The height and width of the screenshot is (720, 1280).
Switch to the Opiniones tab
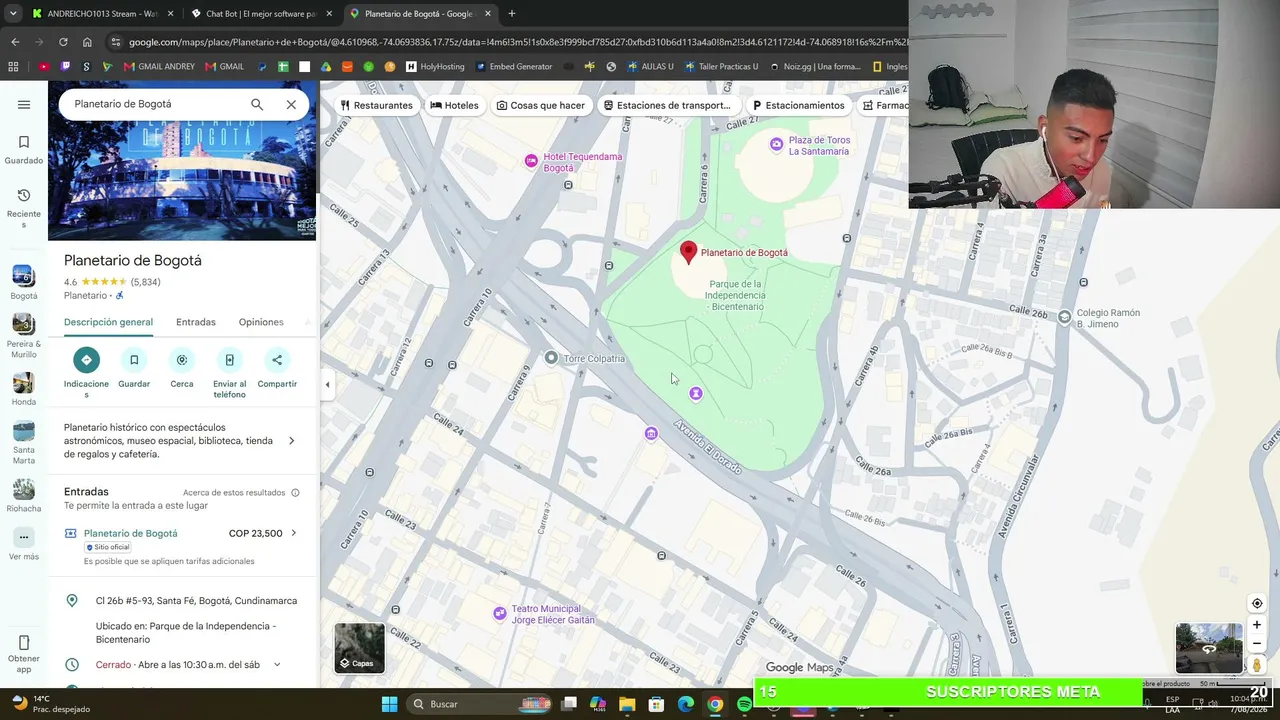261,322
